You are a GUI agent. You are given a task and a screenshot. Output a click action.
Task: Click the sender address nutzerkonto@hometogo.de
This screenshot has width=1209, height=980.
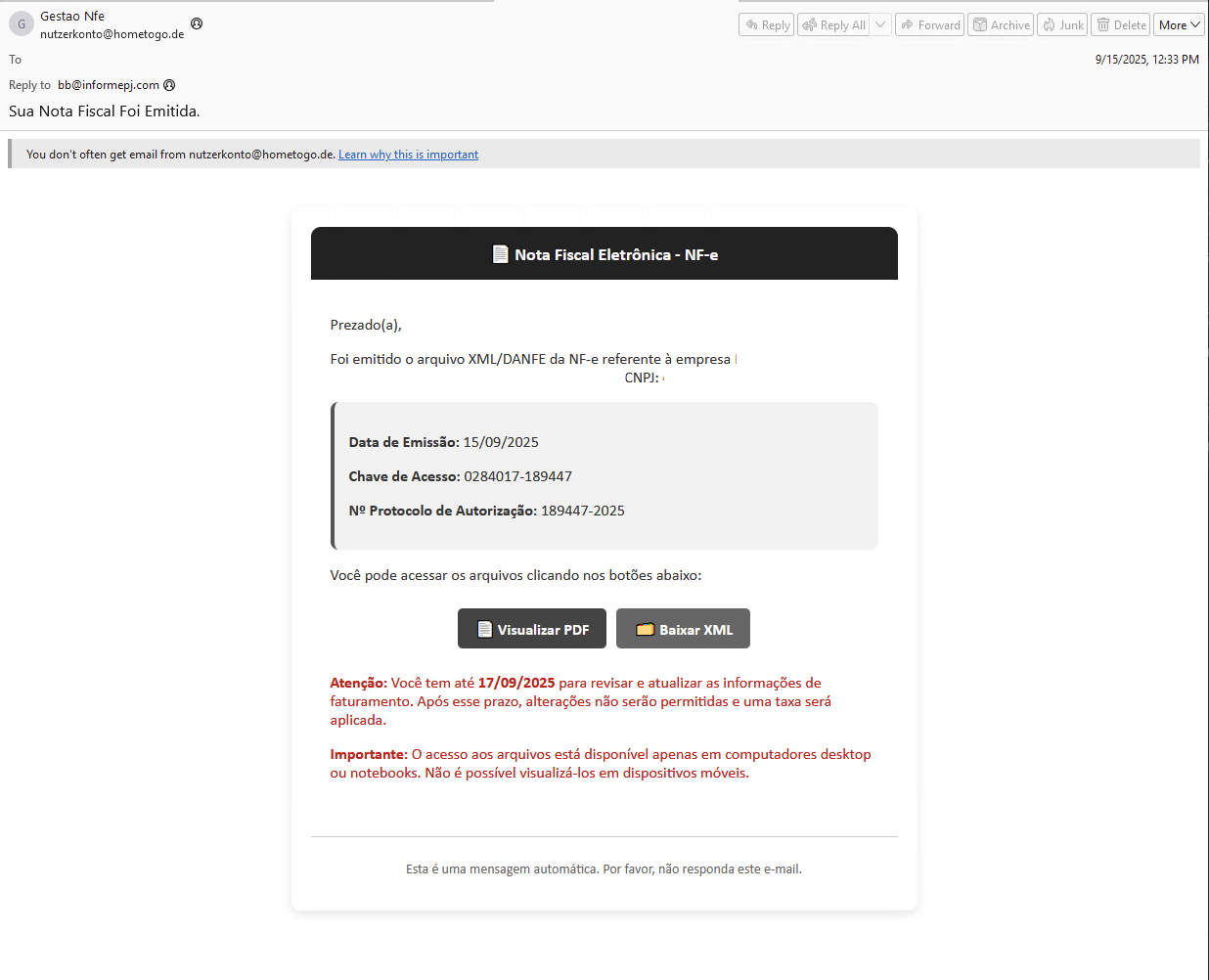(112, 34)
